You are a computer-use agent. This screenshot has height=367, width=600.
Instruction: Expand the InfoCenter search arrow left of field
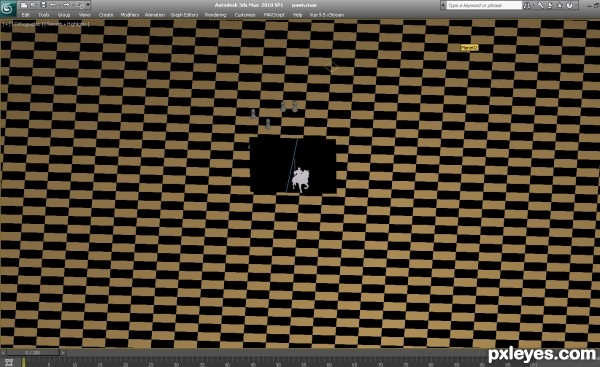pyautogui.click(x=443, y=5)
